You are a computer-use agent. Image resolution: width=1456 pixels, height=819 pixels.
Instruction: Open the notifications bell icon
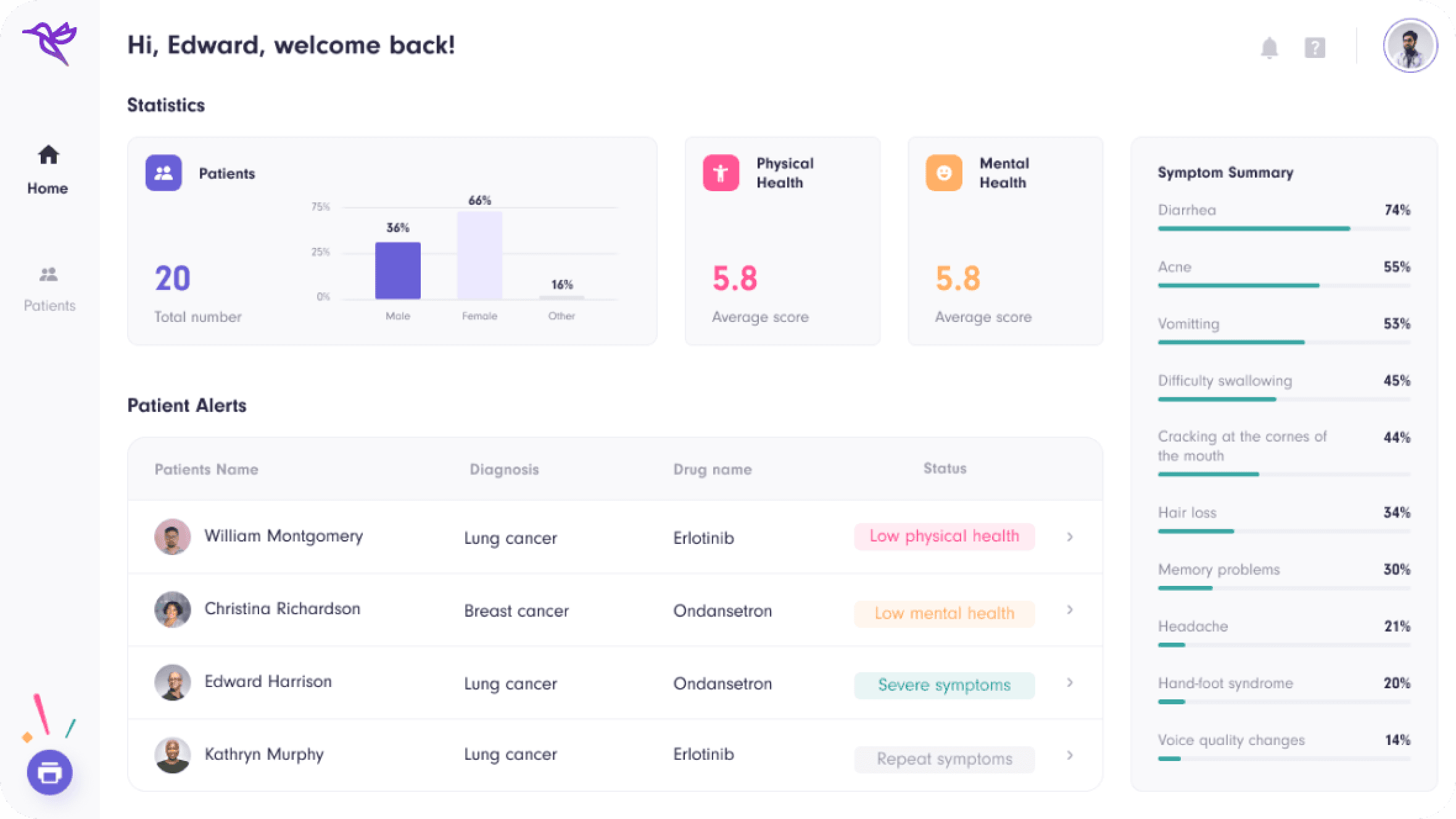[x=1269, y=46]
